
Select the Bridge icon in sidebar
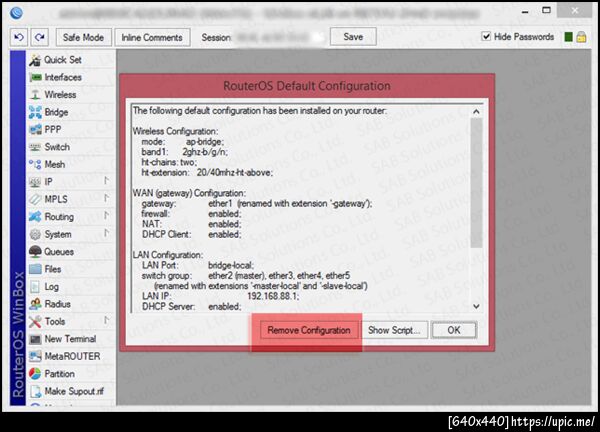[x=35, y=112]
